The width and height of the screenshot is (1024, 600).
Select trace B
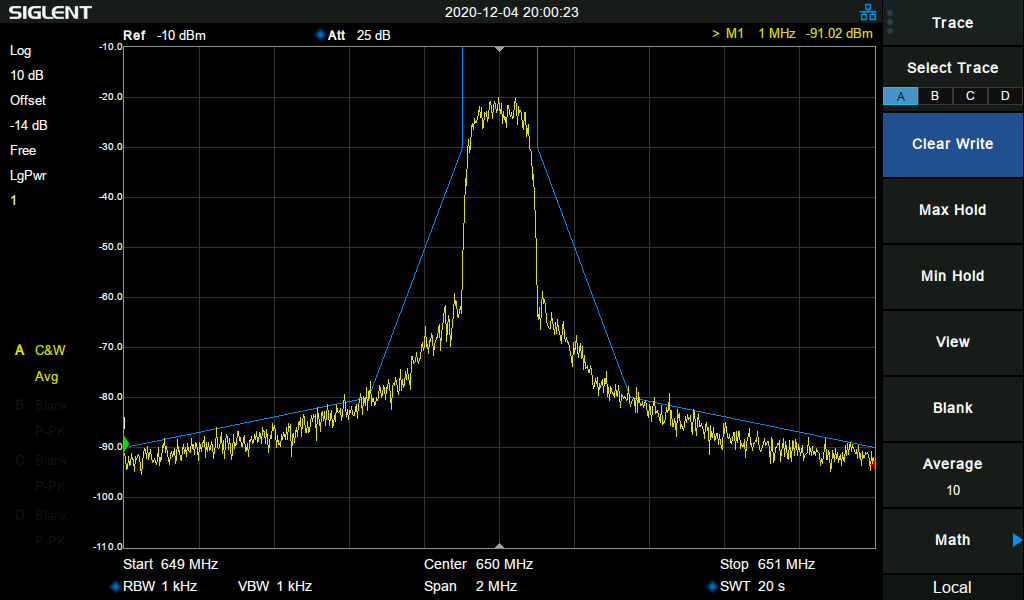coord(935,96)
